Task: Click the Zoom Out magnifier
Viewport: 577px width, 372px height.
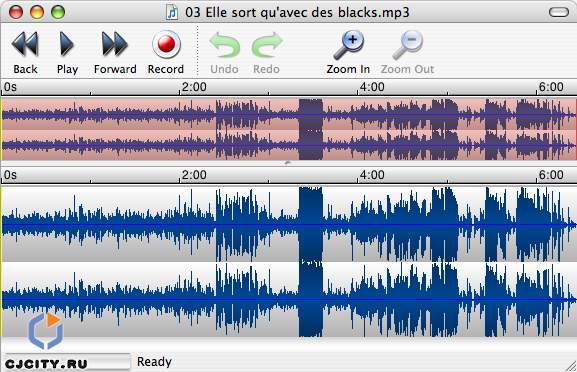Action: tap(408, 45)
